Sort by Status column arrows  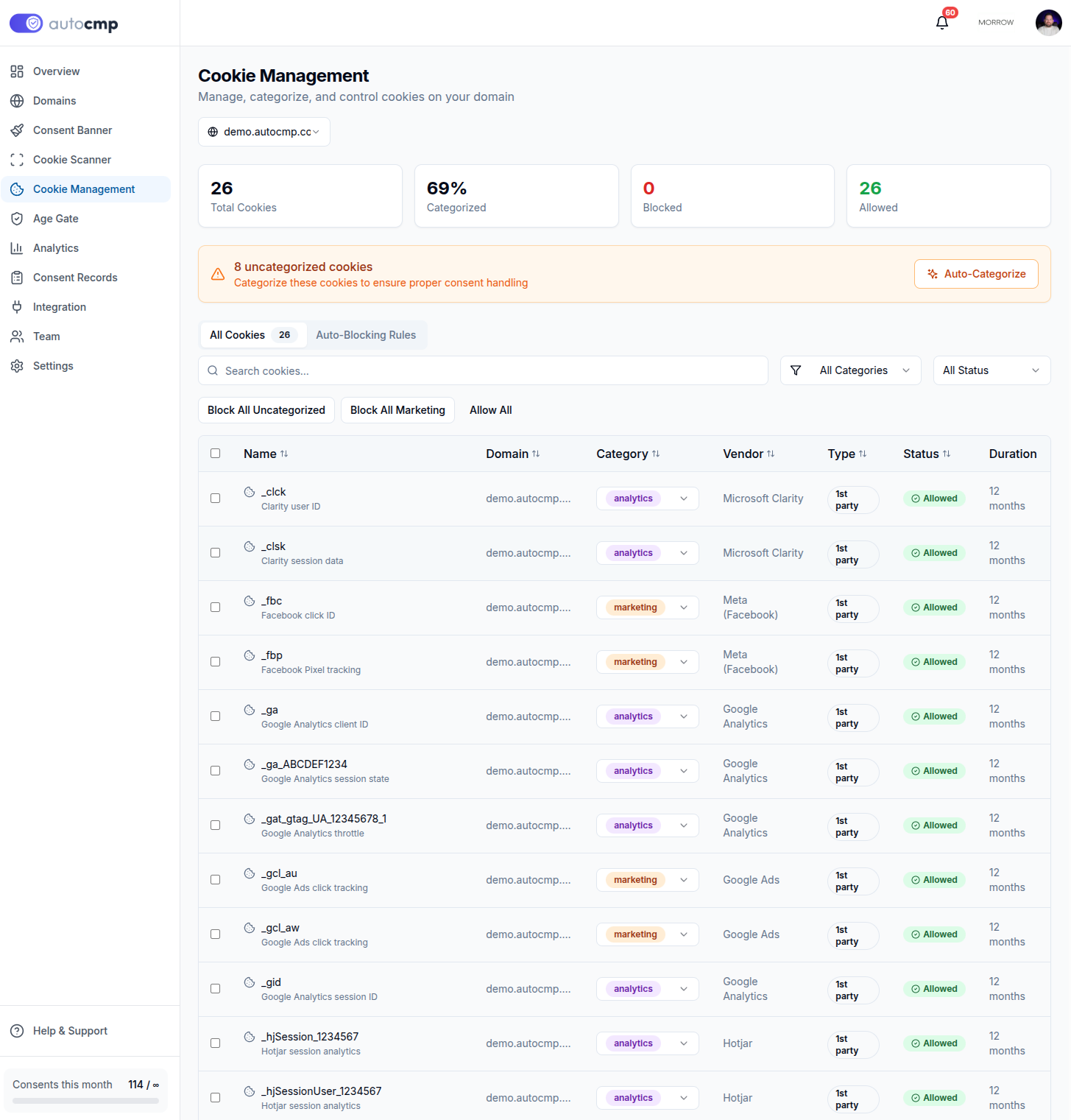[x=947, y=454]
